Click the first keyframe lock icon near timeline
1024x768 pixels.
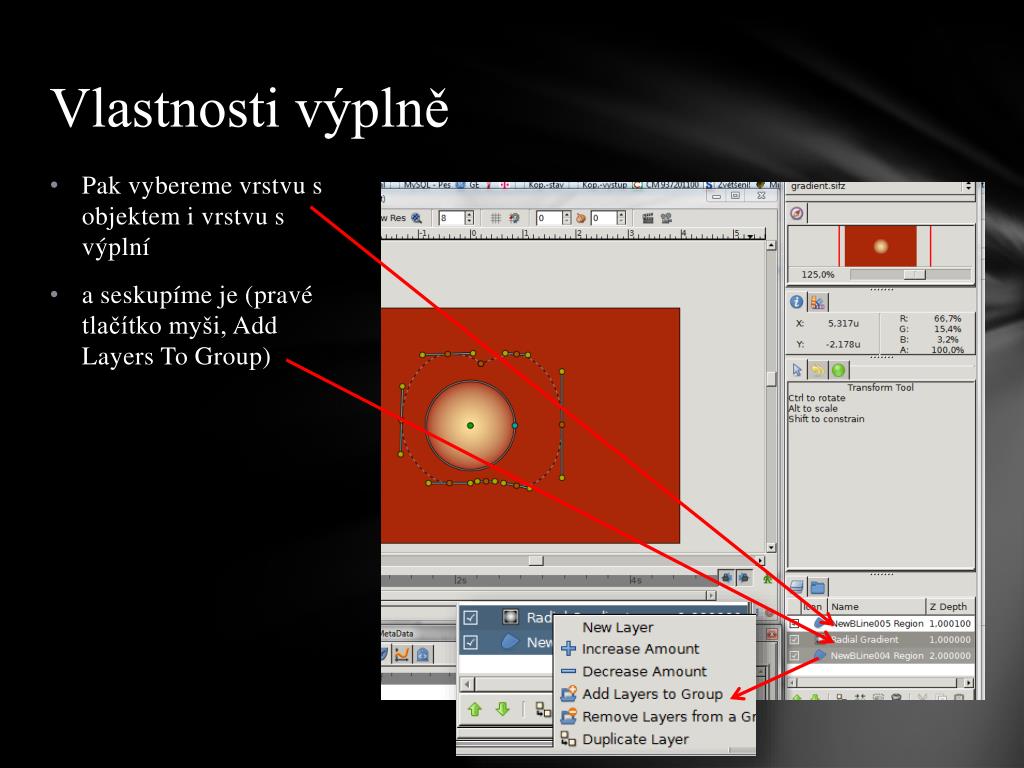tap(726, 577)
